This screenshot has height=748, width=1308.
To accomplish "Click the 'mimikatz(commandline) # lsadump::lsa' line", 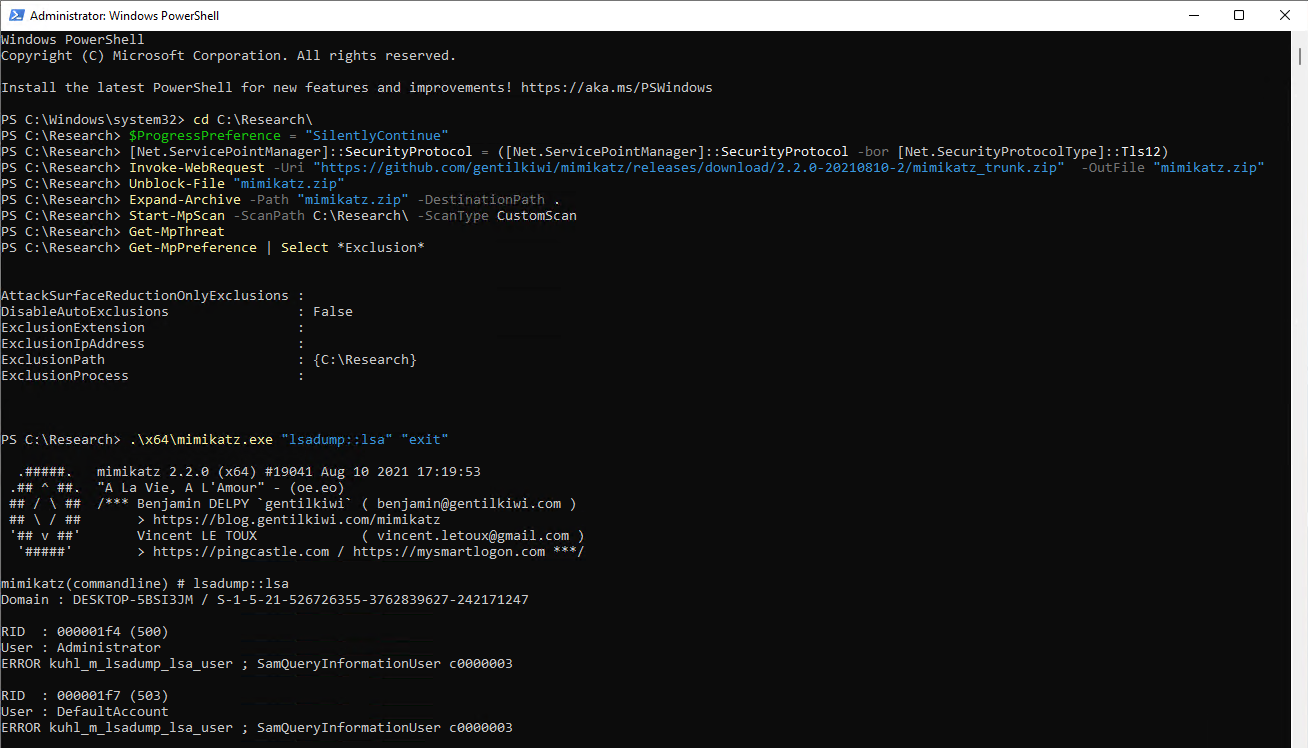I will coord(145,584).
